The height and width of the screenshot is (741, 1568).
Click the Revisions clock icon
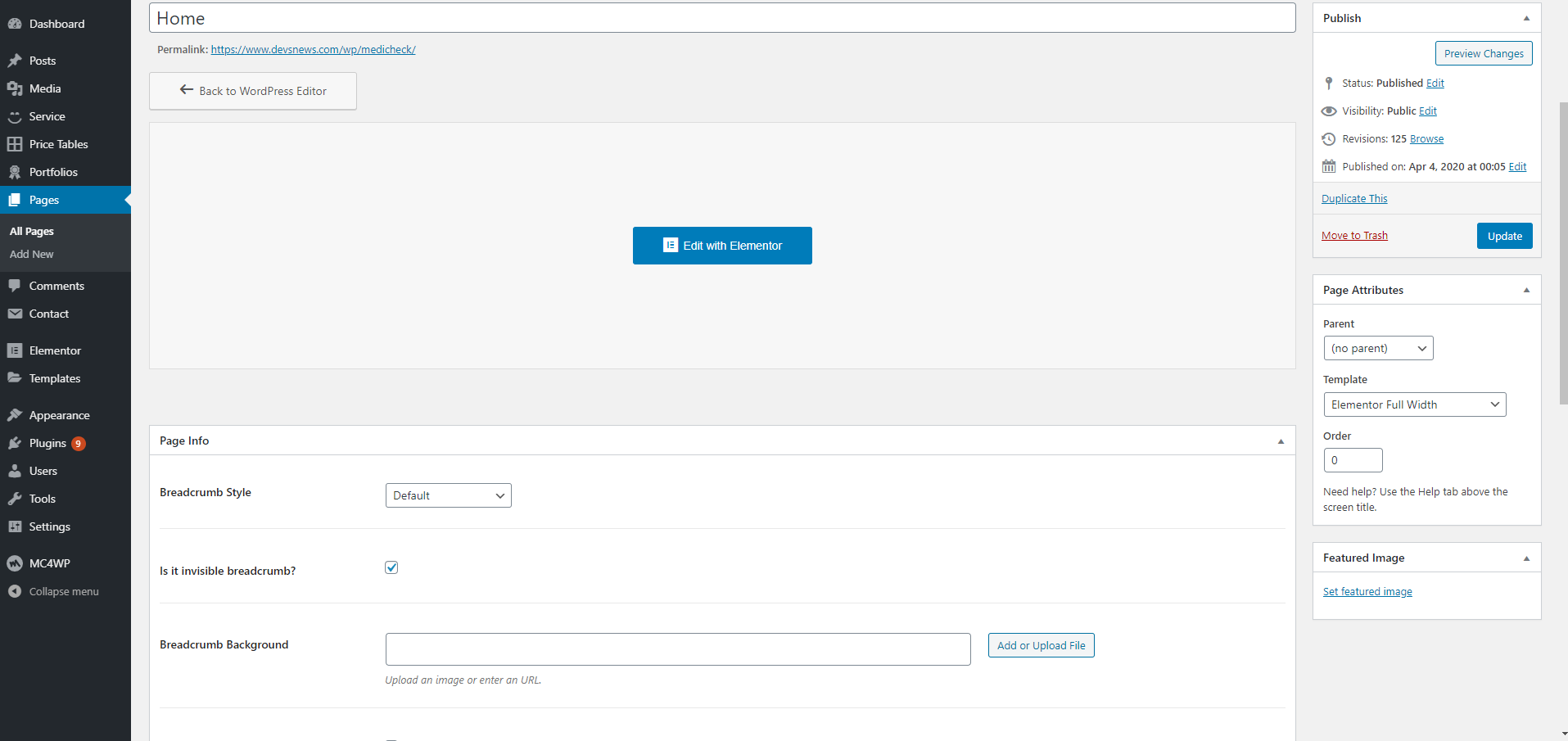1329,139
